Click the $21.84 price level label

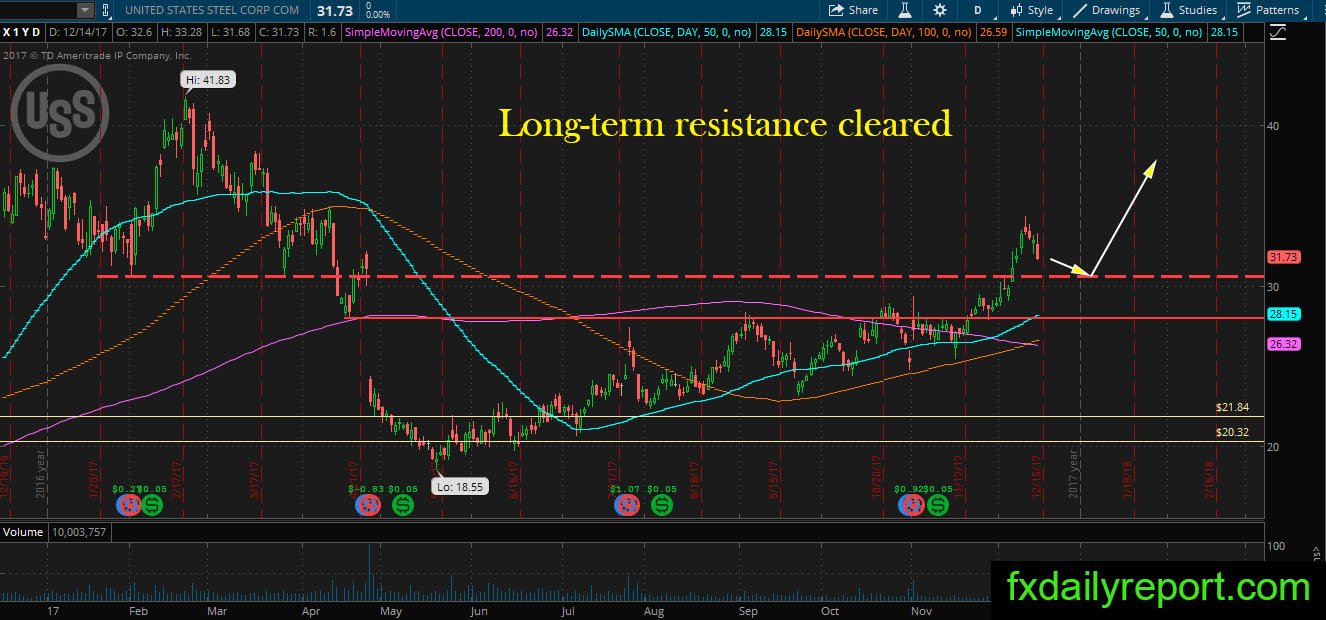[x=1233, y=407]
